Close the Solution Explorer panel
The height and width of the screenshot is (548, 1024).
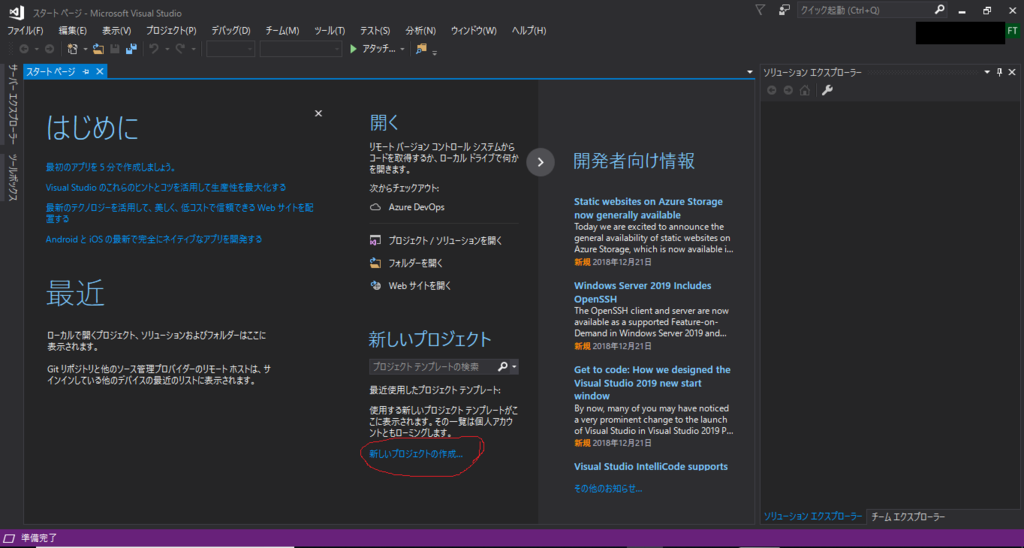click(1012, 73)
